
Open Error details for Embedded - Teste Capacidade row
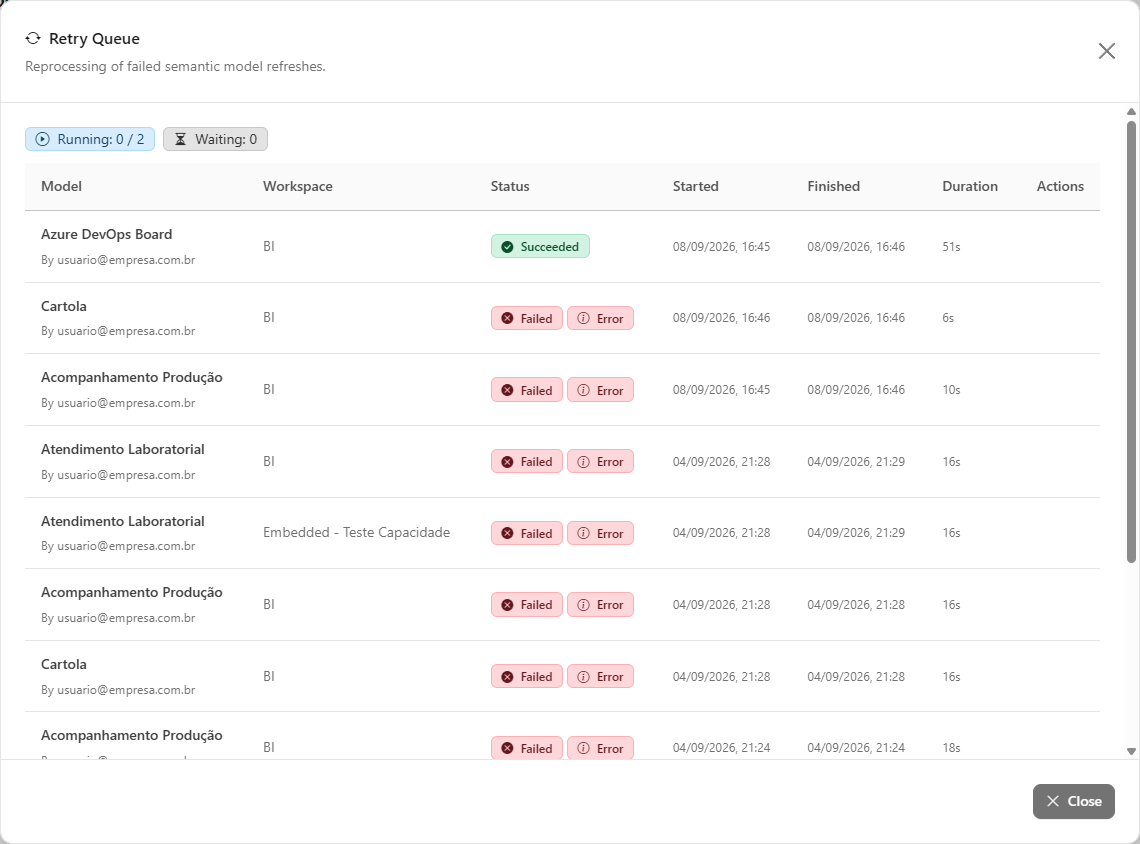pos(601,534)
